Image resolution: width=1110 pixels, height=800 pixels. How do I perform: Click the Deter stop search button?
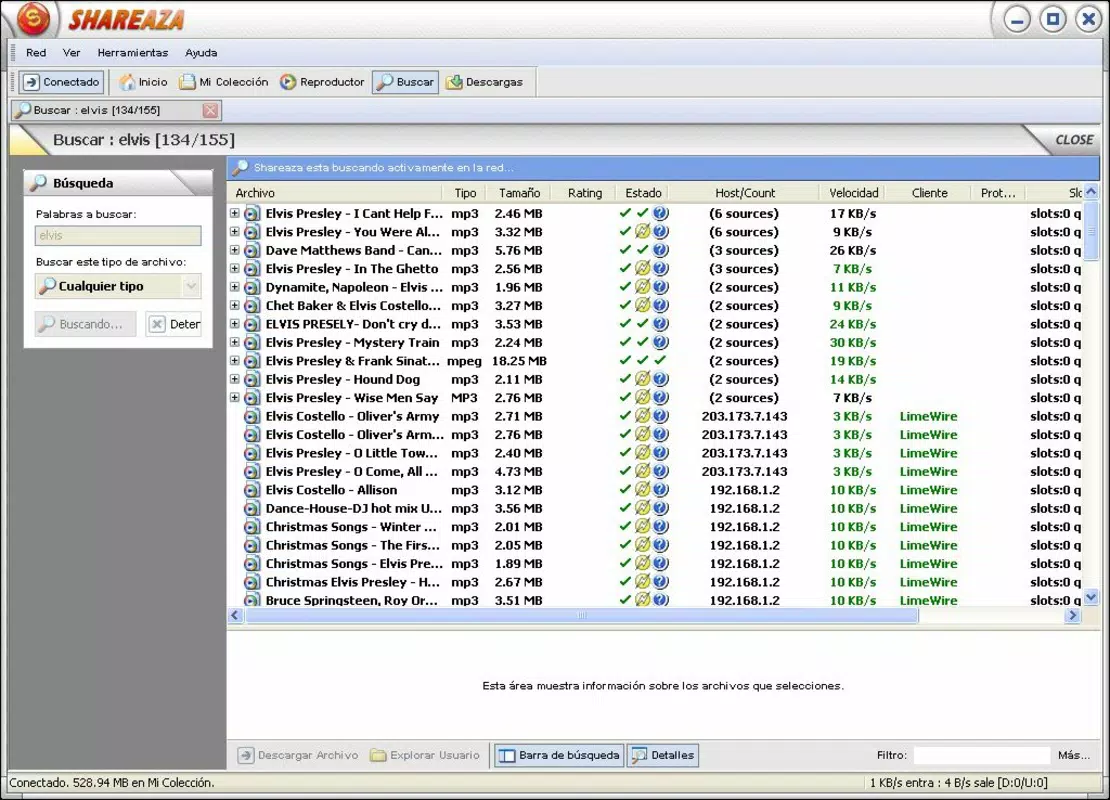tap(174, 324)
